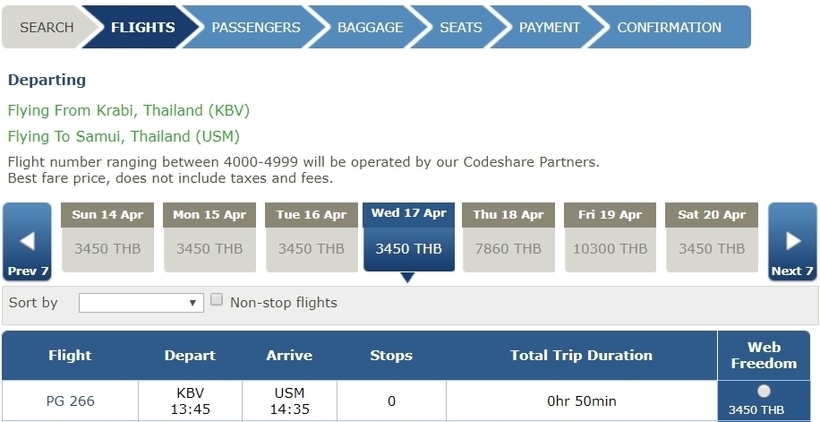Image resolution: width=820 pixels, height=422 pixels.
Task: Choose Fri 19 Apr 10300 THB tile
Action: point(610,237)
